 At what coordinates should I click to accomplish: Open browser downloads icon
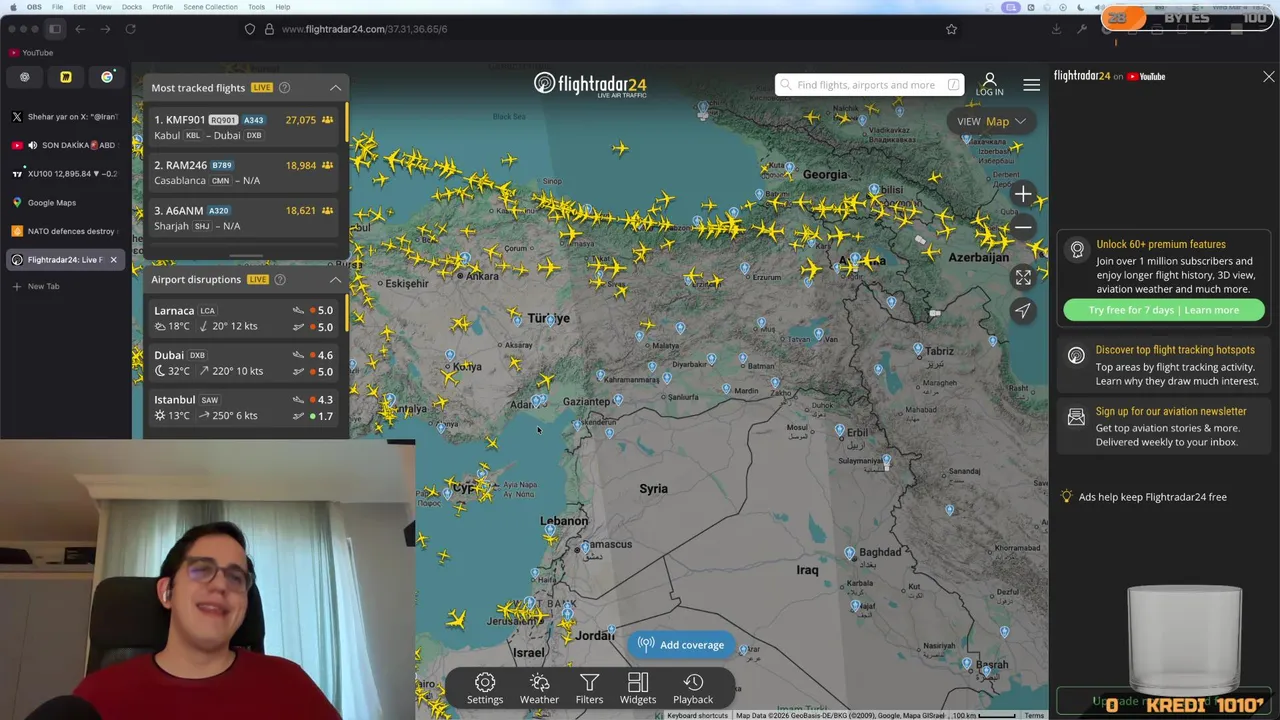tap(1056, 29)
